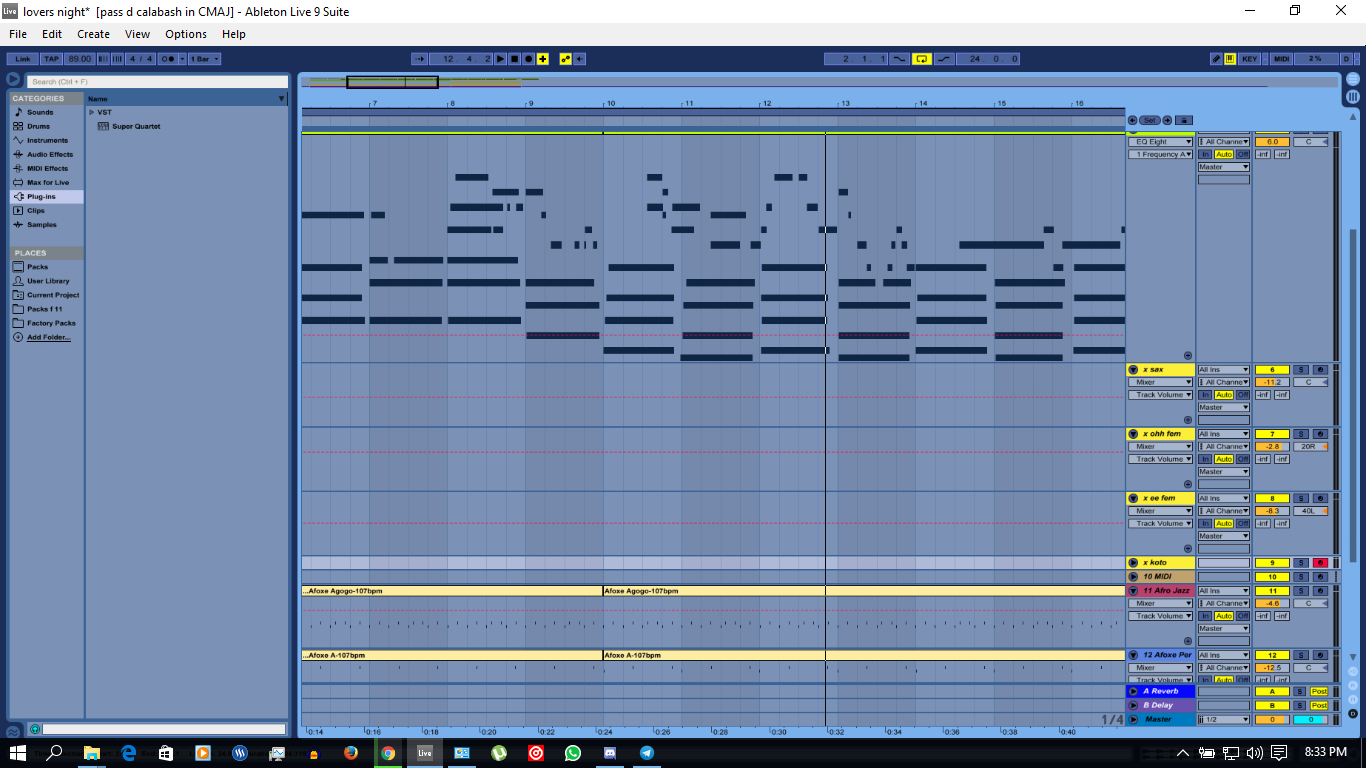Select the Draw Mode pencil tool
The image size is (1366, 768).
tap(1216, 59)
